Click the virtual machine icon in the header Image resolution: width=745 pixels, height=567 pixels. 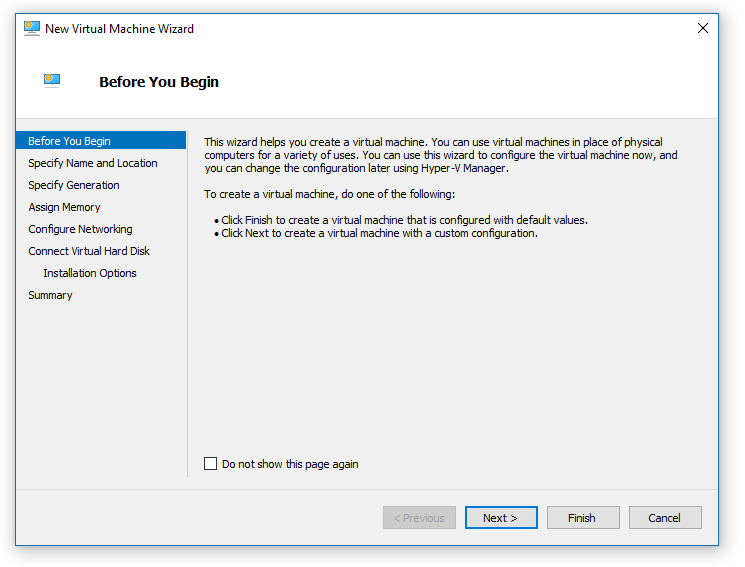[52, 80]
